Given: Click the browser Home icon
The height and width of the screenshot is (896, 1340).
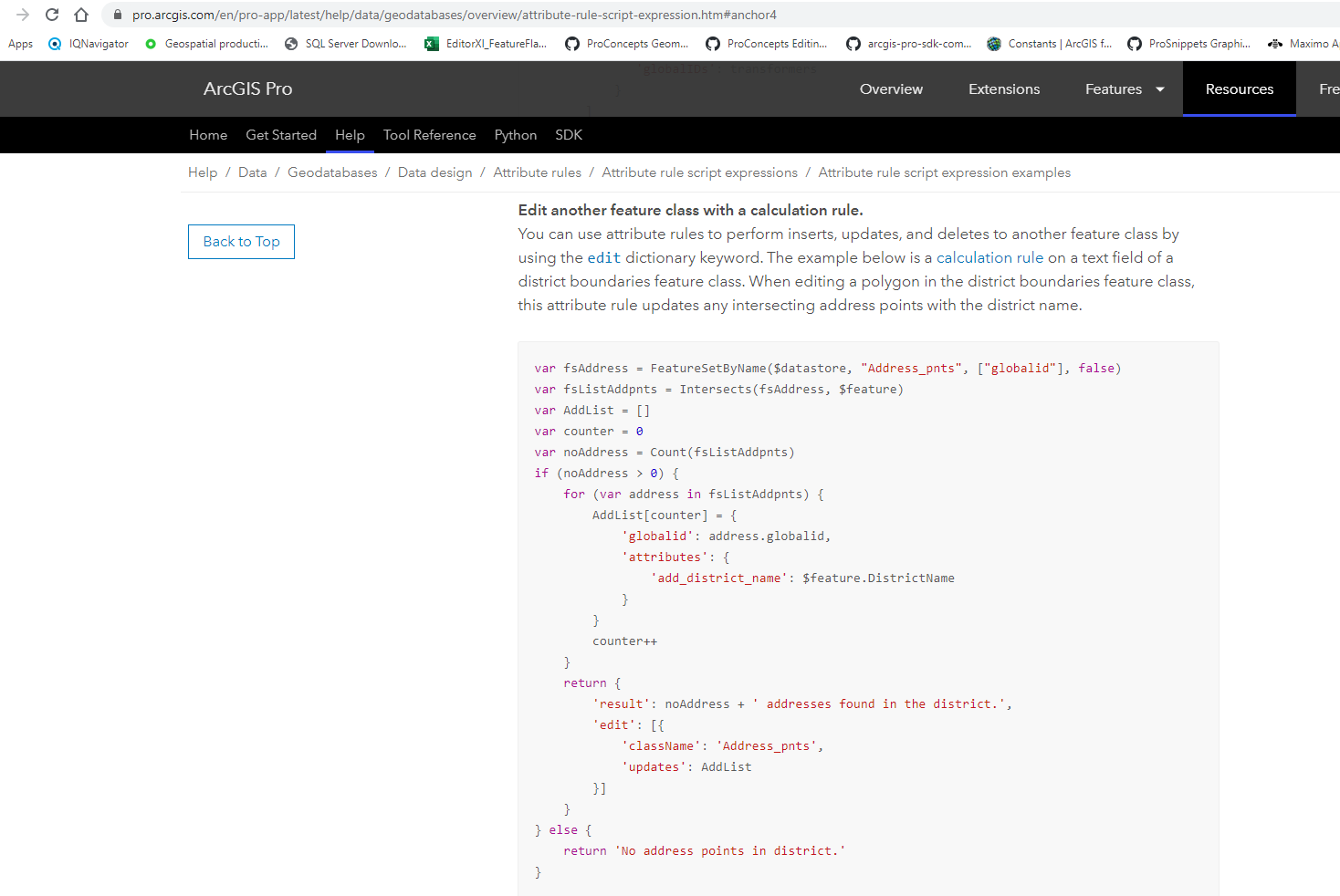Looking at the screenshot, I should pos(79,15).
